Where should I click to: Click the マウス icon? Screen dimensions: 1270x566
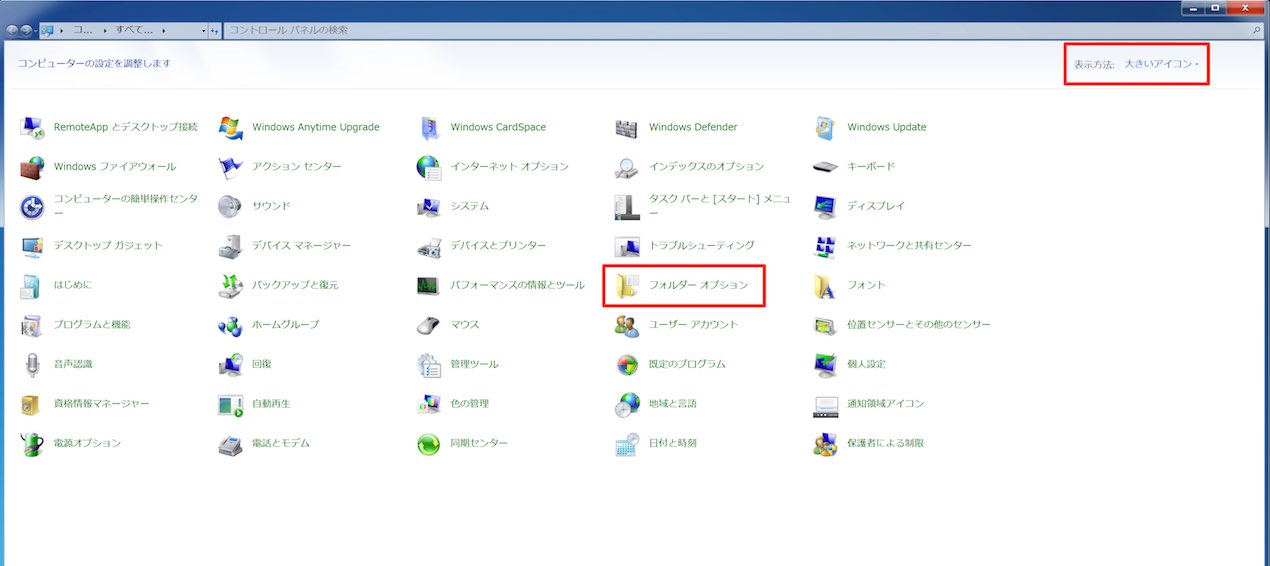click(x=429, y=325)
